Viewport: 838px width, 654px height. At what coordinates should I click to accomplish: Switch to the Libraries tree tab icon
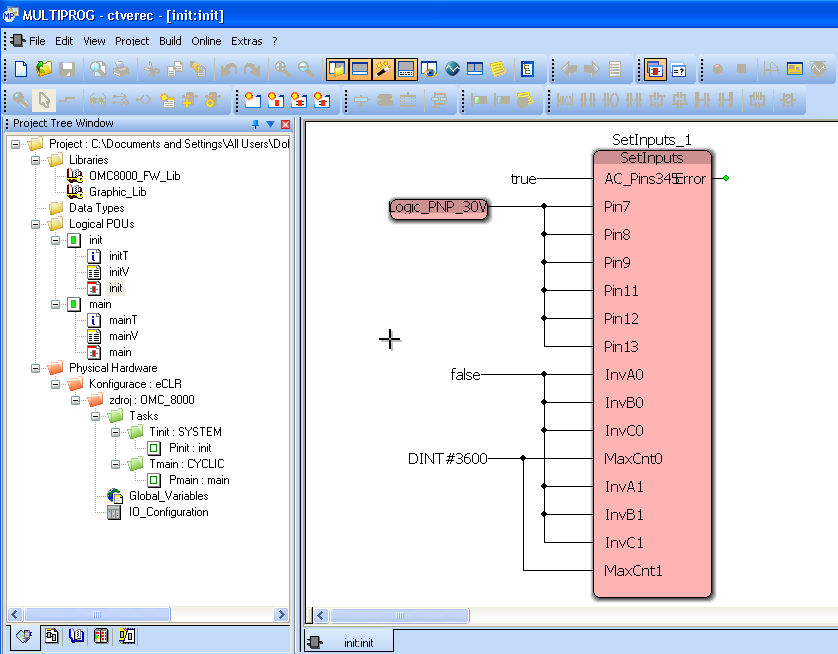click(x=76, y=636)
